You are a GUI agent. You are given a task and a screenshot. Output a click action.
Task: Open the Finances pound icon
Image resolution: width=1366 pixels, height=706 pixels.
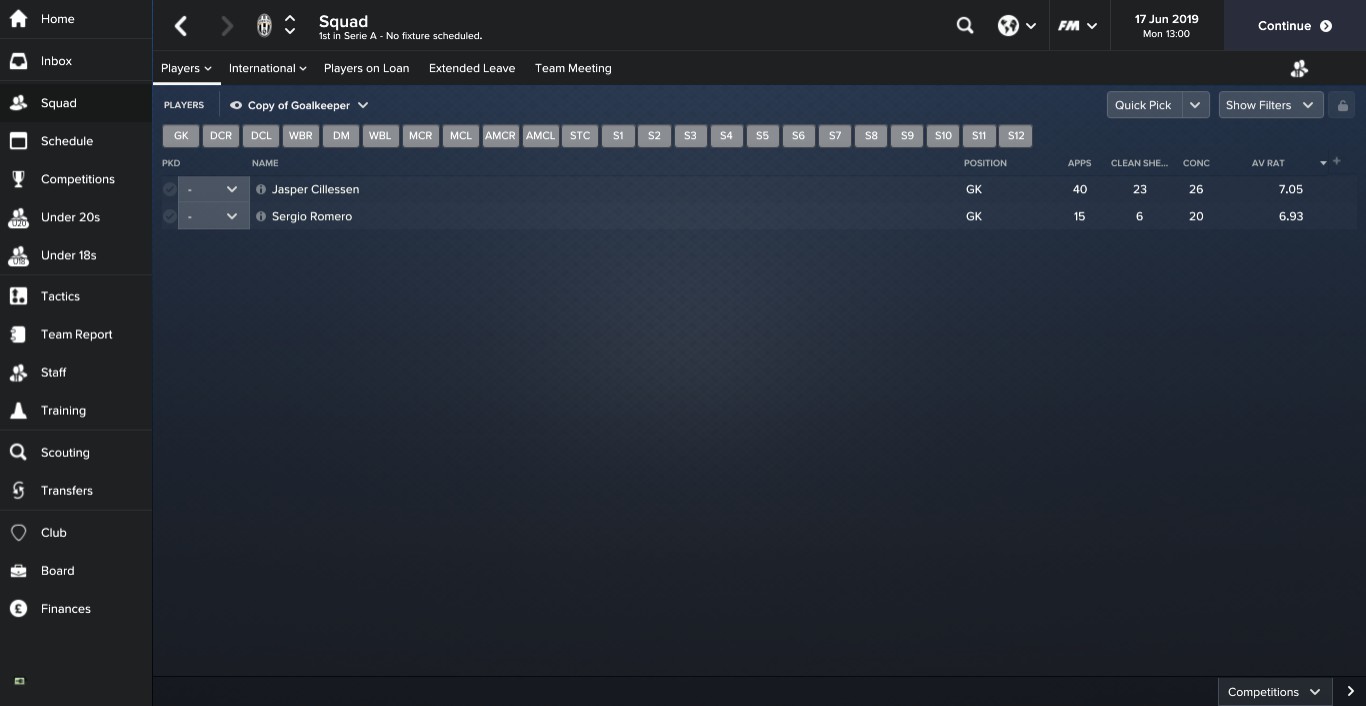(x=18, y=608)
